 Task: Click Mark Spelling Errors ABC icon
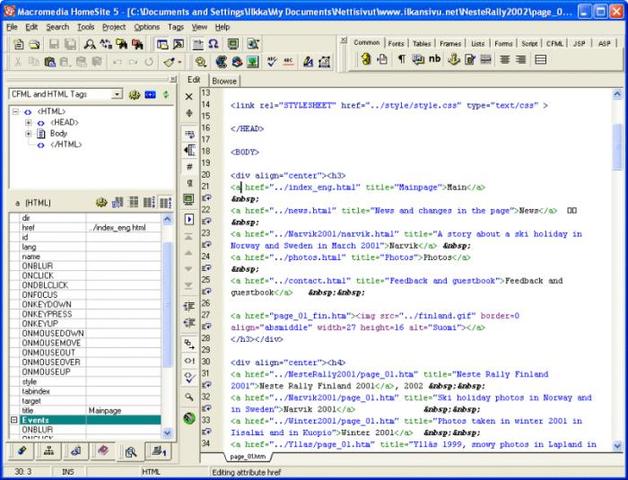click(x=288, y=62)
